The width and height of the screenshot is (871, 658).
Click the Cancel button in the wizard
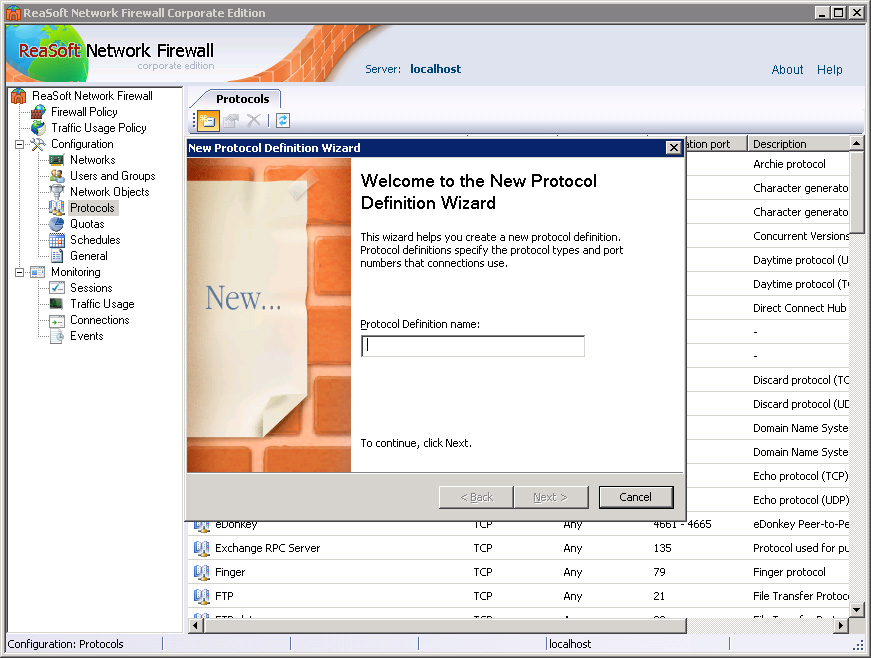[x=635, y=497]
